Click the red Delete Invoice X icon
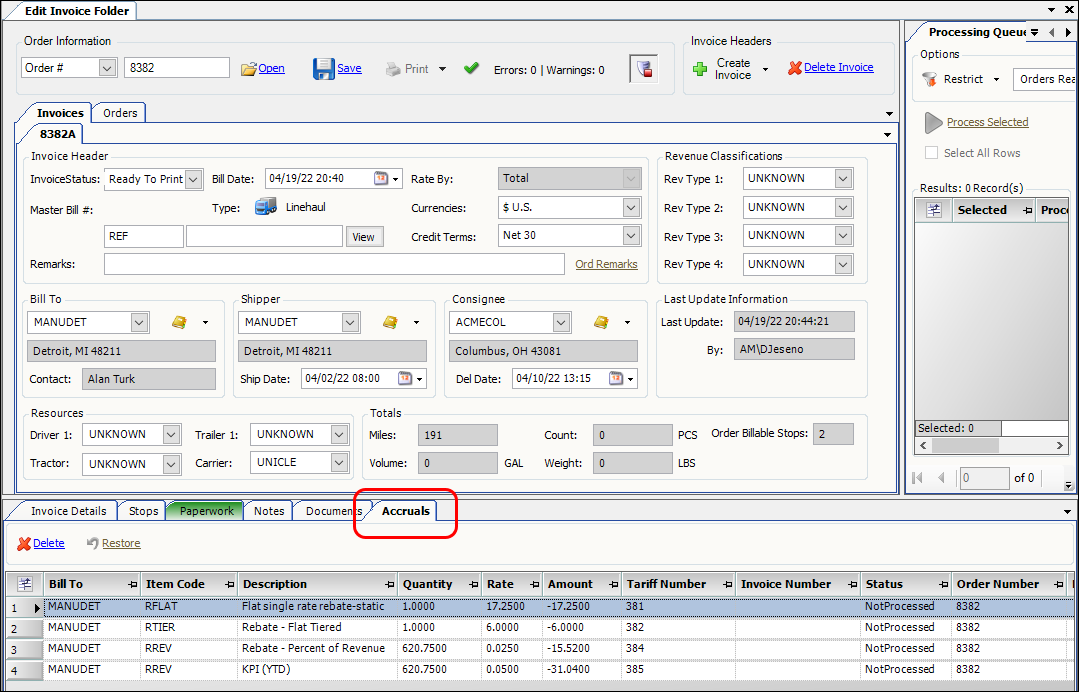The image size is (1079, 692). pyautogui.click(x=795, y=68)
